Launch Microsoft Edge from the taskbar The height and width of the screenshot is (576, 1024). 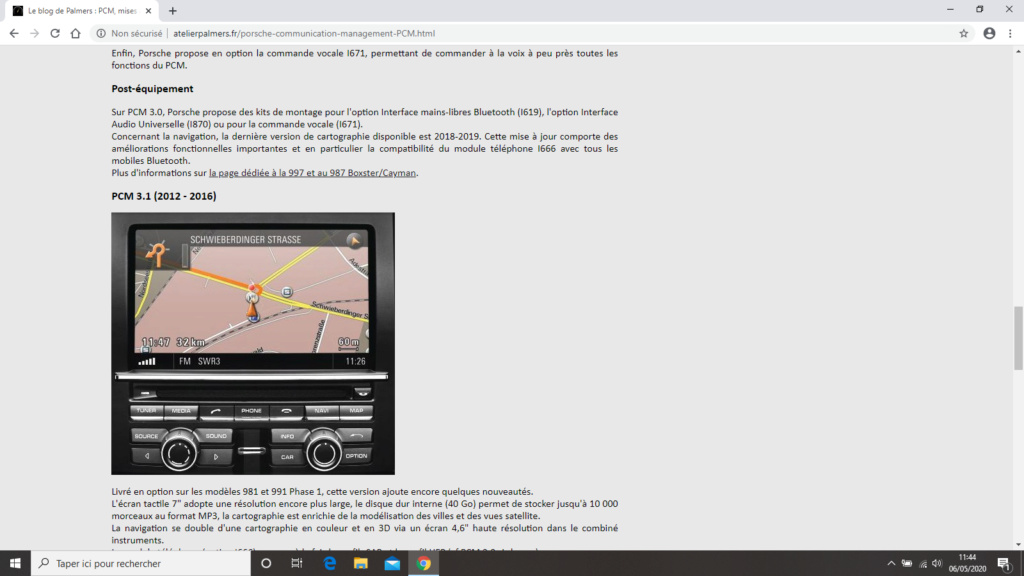point(330,563)
